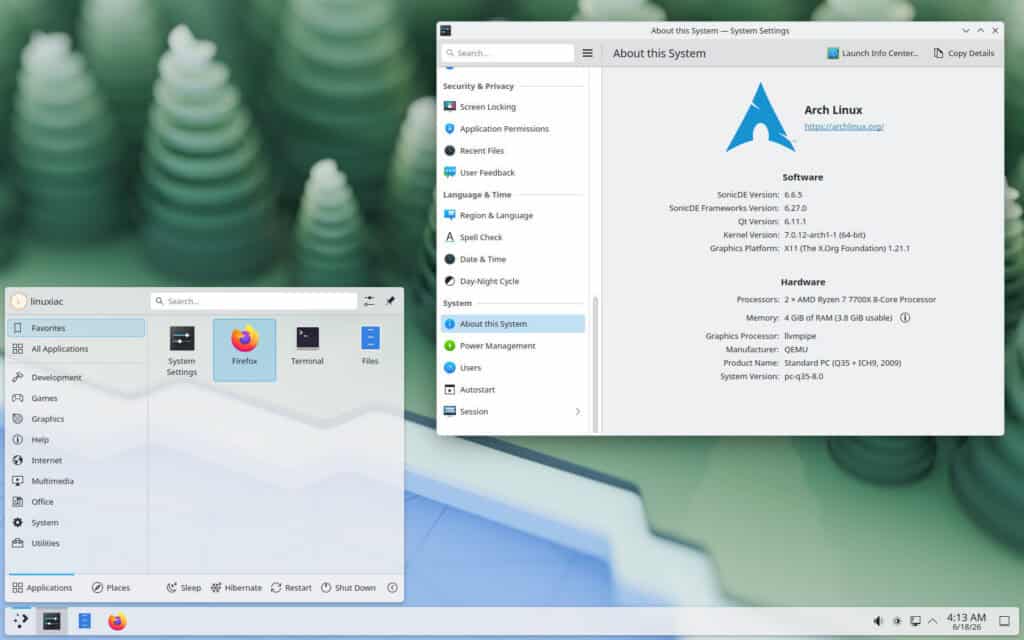Switch to Places tab in launcher
The width and height of the screenshot is (1024, 640).
click(x=111, y=588)
